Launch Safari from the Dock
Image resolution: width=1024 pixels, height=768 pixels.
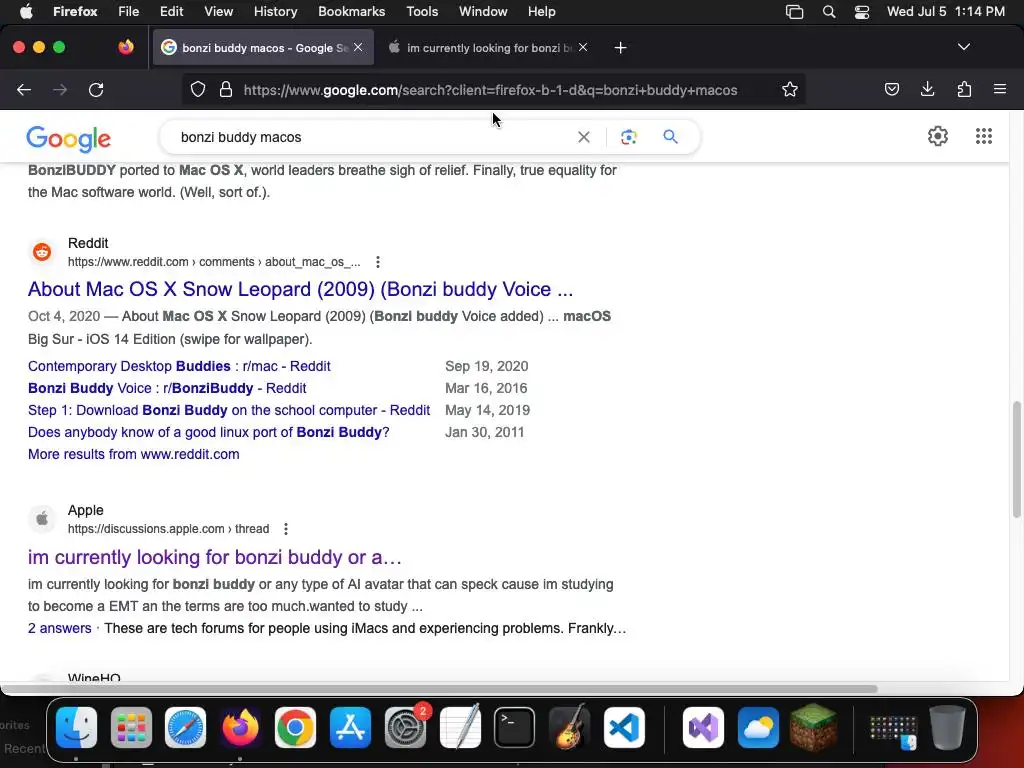[185, 728]
